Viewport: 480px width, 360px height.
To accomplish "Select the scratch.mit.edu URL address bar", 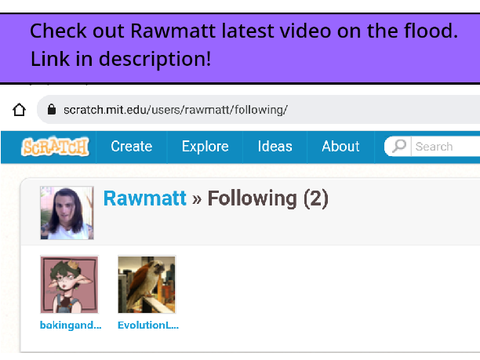I will point(258,109).
